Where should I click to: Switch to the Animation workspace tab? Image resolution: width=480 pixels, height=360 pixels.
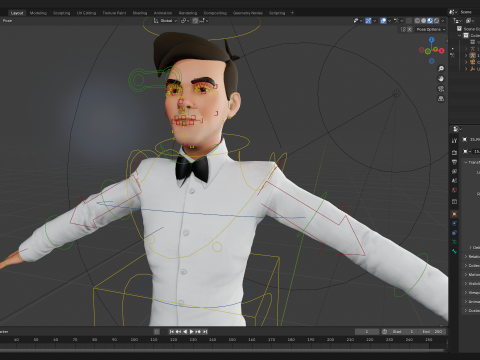click(x=163, y=13)
